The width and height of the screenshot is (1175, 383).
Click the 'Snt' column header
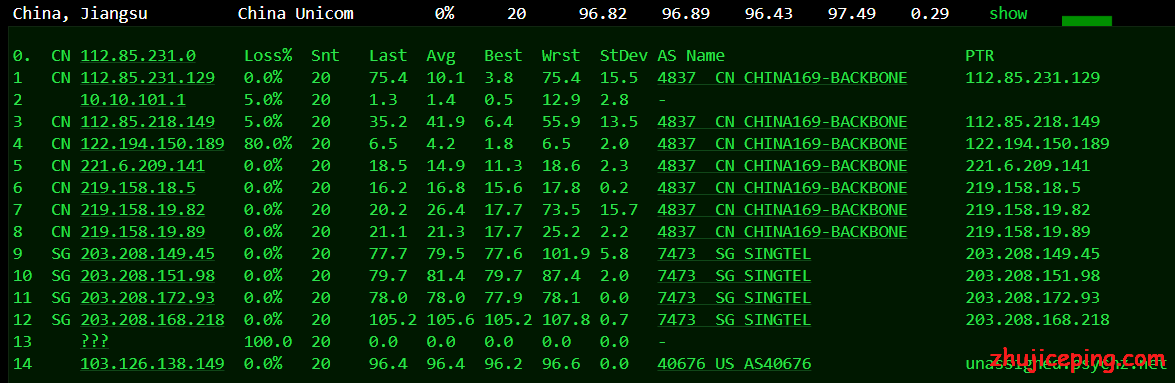pos(325,55)
